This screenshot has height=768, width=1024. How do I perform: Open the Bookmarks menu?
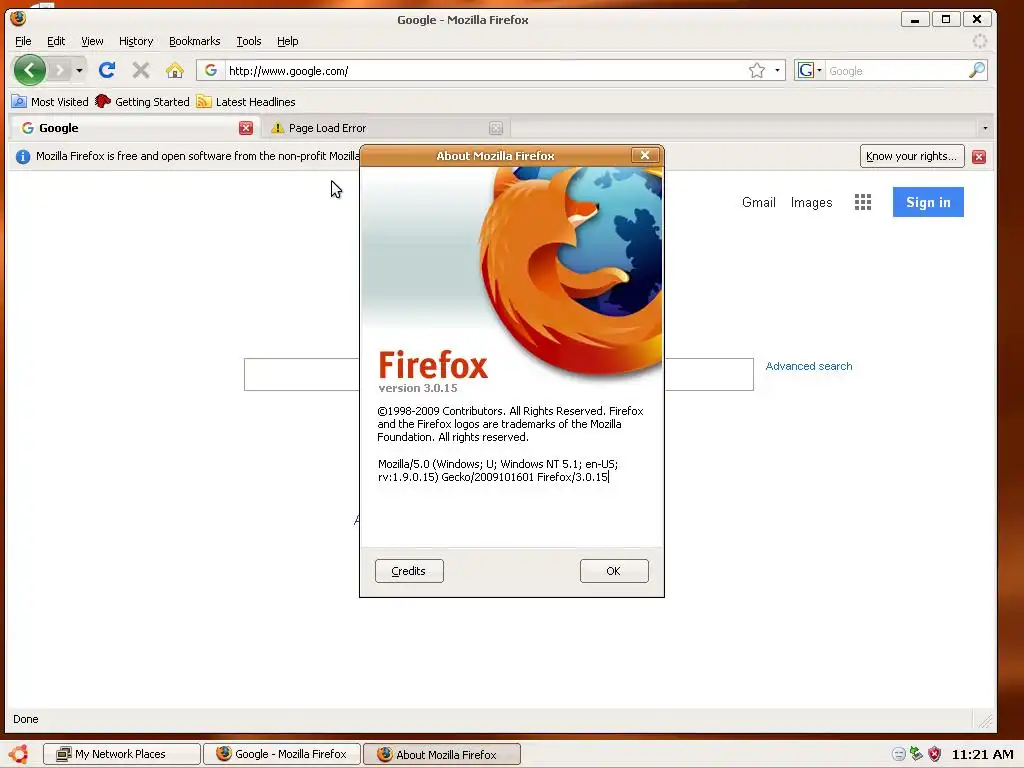pyautogui.click(x=195, y=41)
